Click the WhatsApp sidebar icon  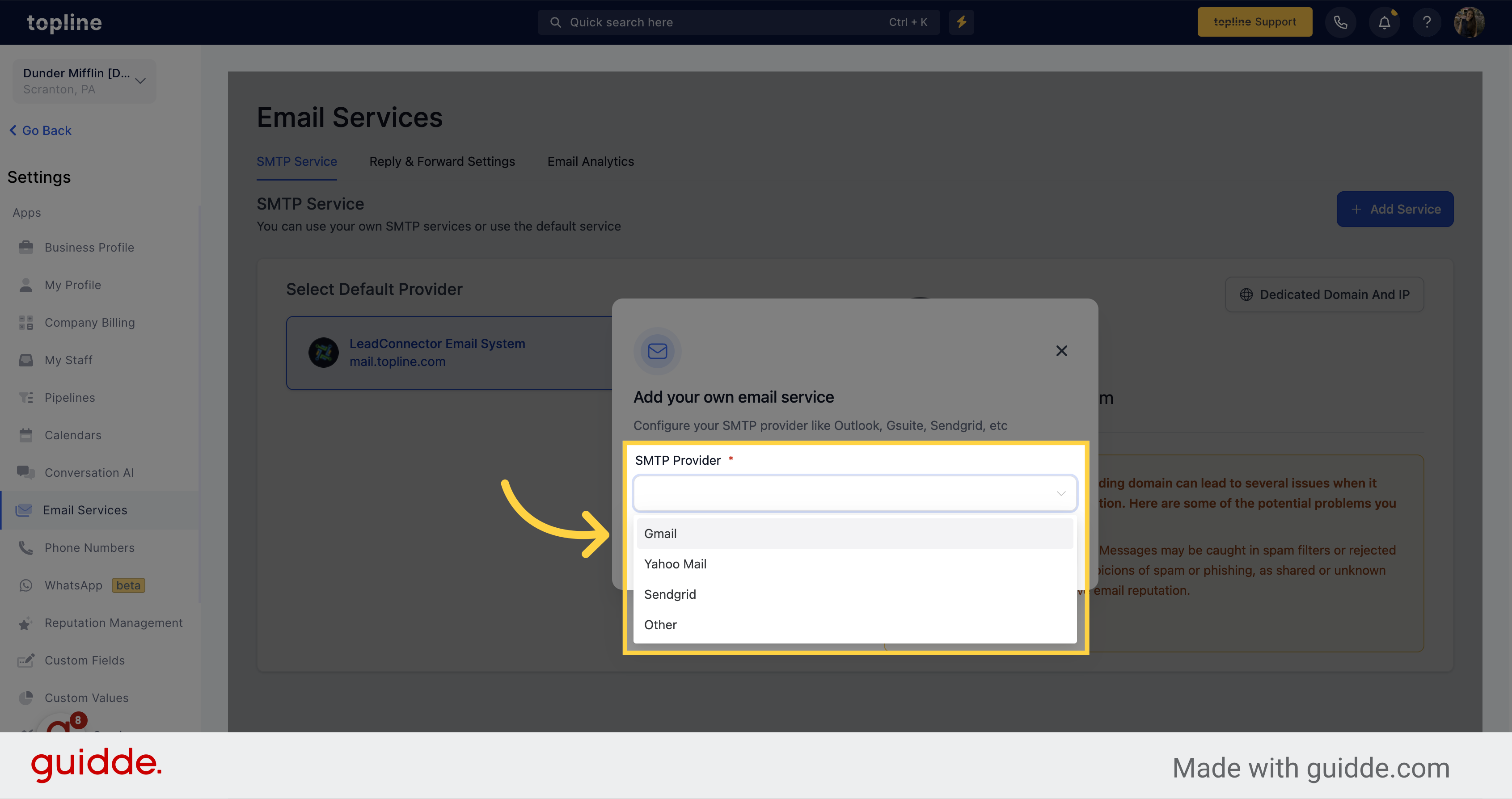pos(26,585)
